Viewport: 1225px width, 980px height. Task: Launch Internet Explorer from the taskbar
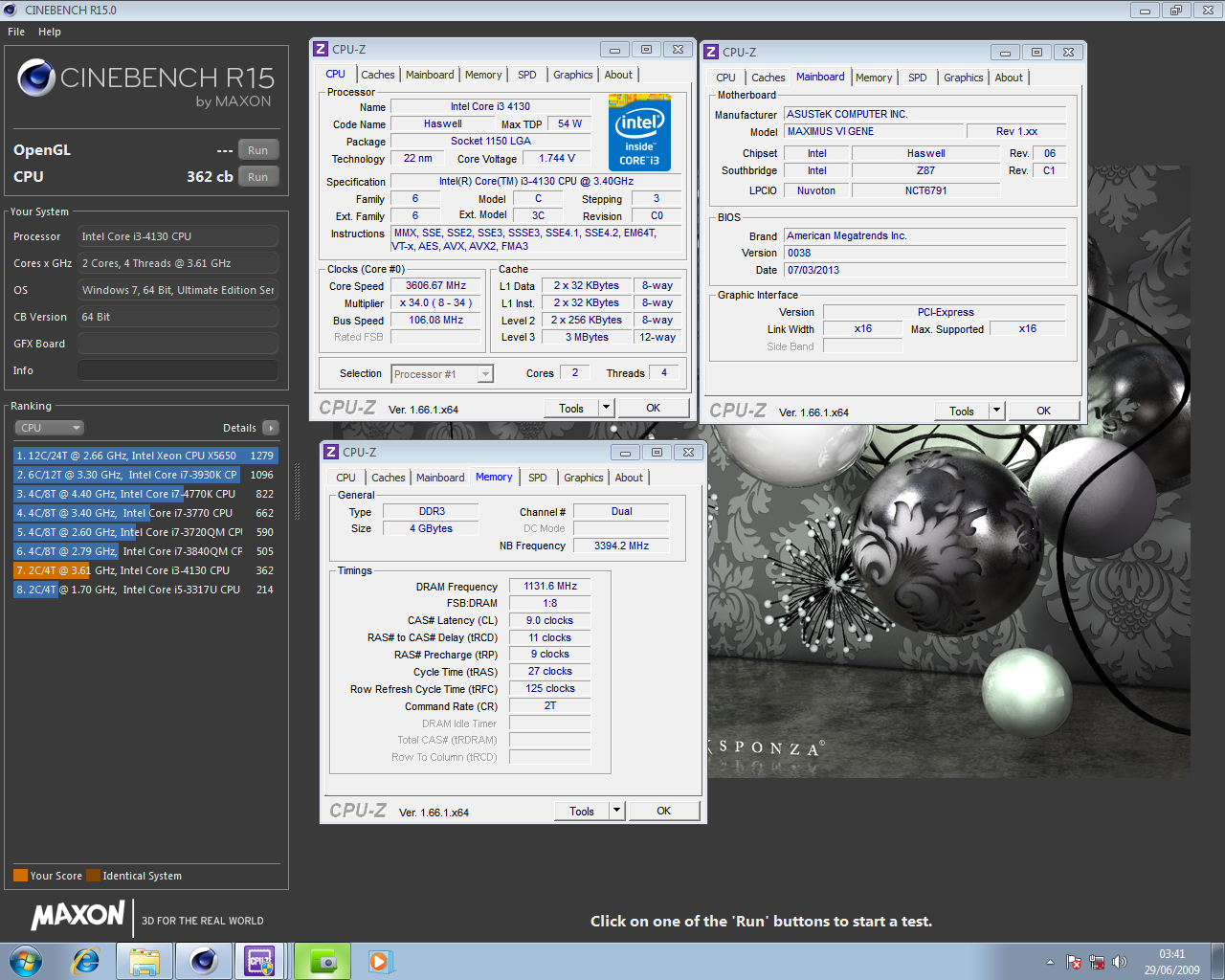tap(86, 961)
